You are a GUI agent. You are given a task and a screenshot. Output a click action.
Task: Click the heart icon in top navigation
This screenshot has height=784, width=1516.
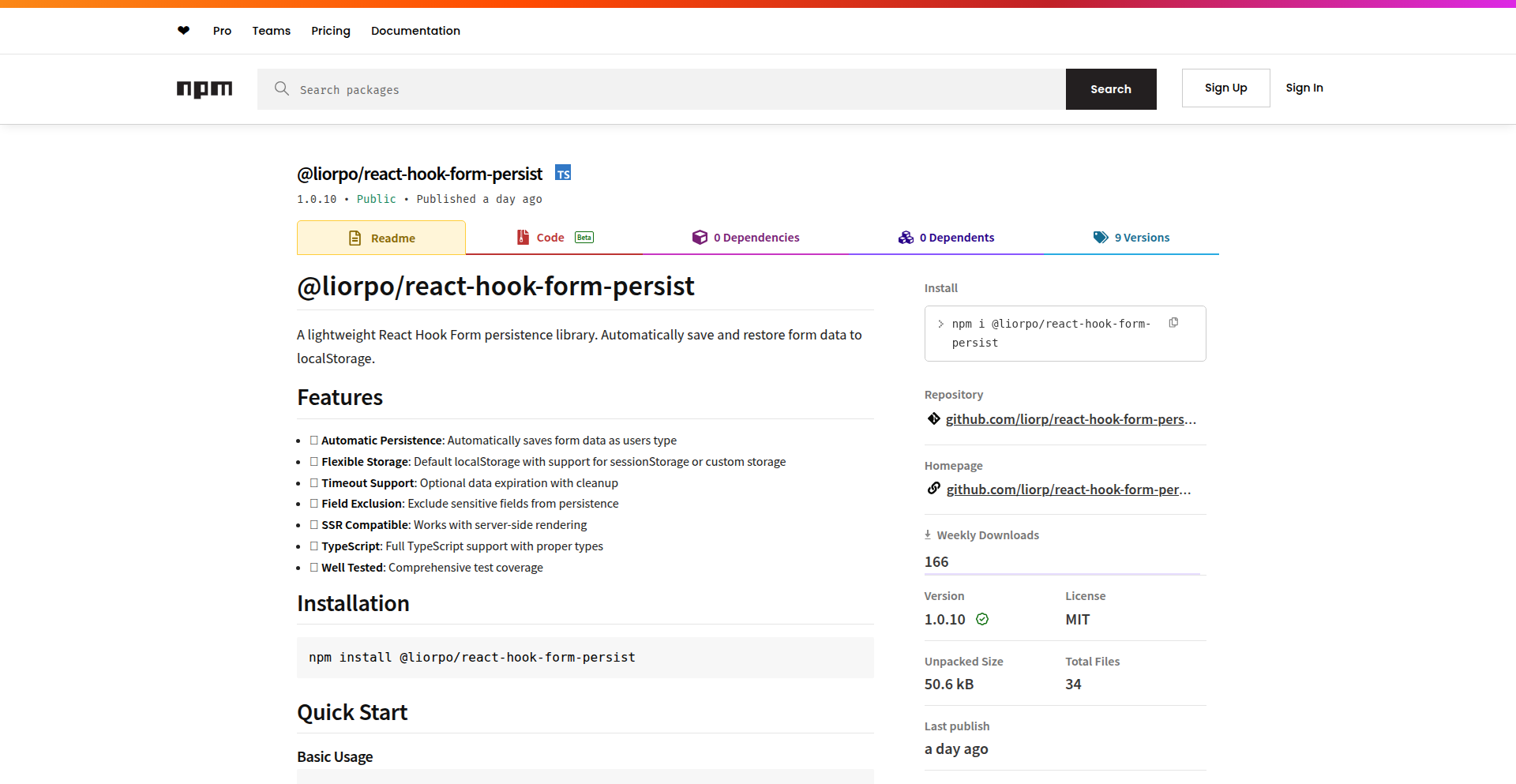tap(183, 31)
